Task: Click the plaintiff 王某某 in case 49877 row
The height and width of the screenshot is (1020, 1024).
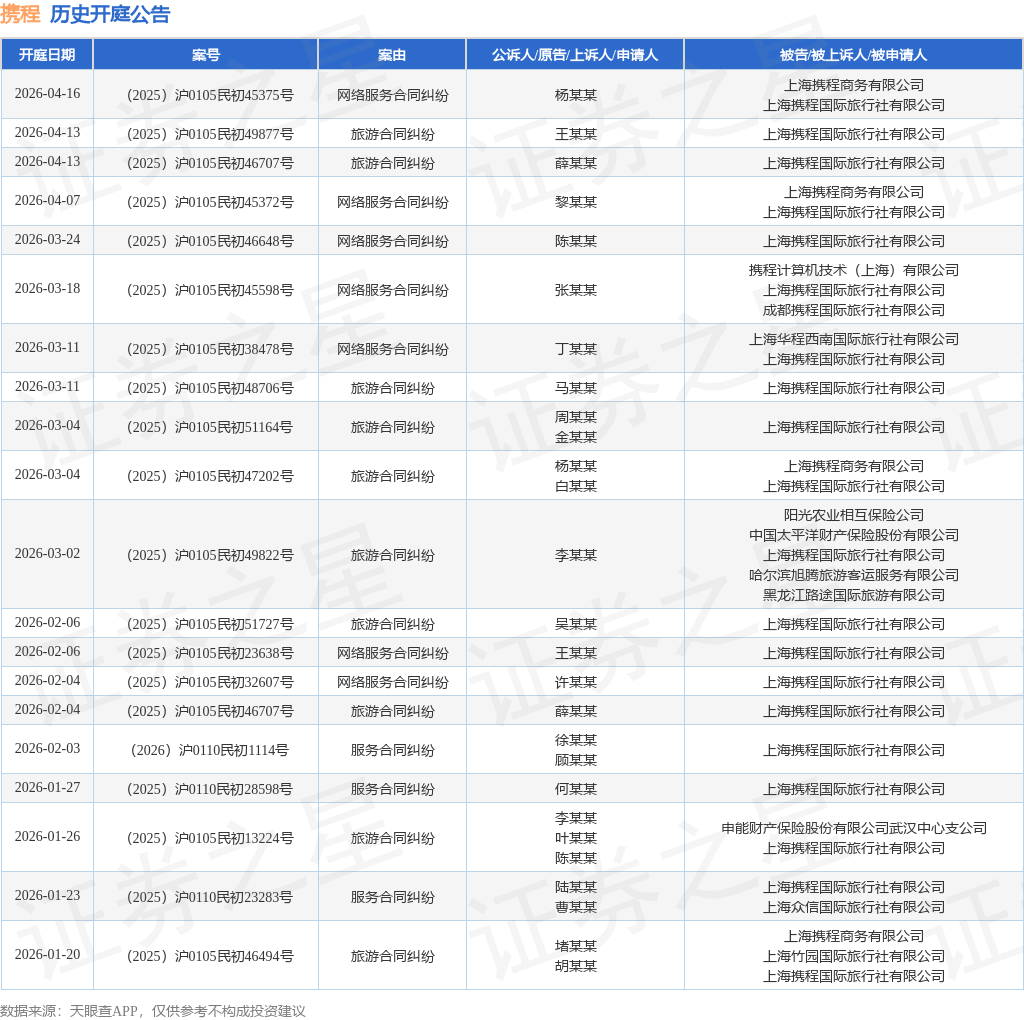Action: [575, 135]
